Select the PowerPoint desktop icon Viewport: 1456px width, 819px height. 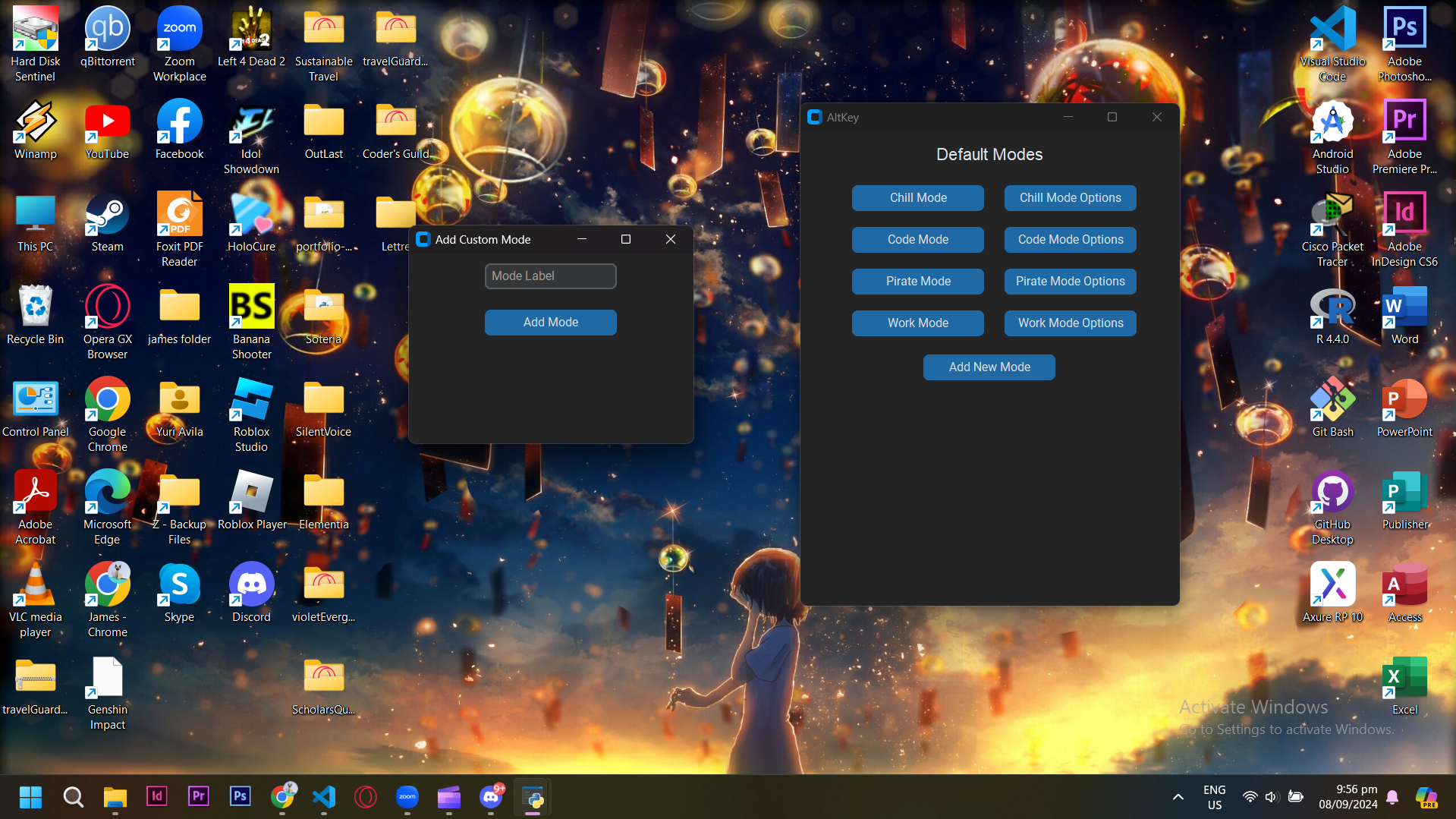[x=1405, y=407]
